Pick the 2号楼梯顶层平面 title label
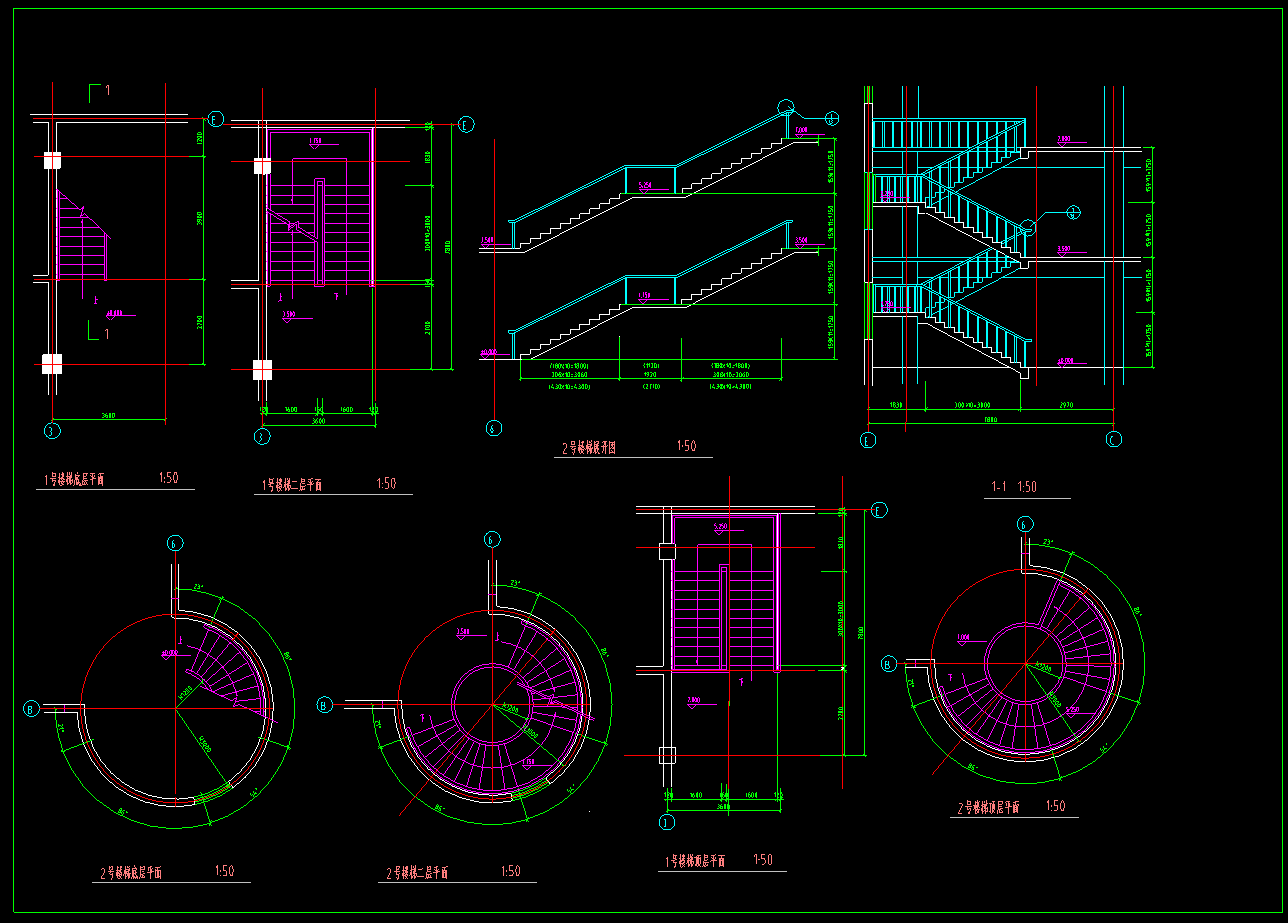This screenshot has height=923, width=1288. click(988, 808)
